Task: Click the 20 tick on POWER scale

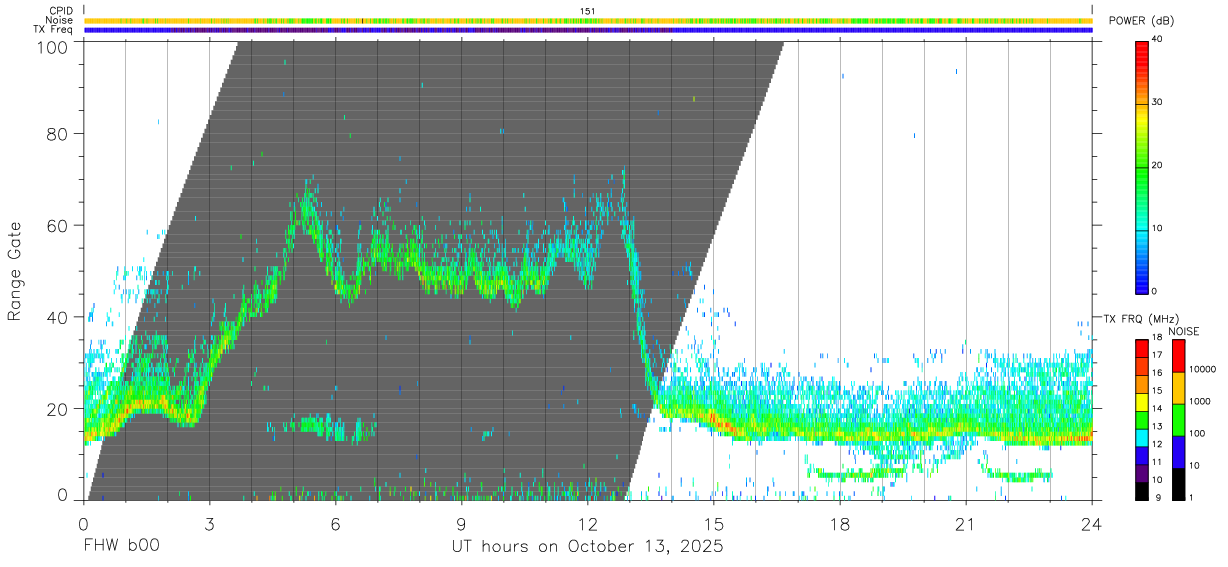Action: tap(1159, 165)
